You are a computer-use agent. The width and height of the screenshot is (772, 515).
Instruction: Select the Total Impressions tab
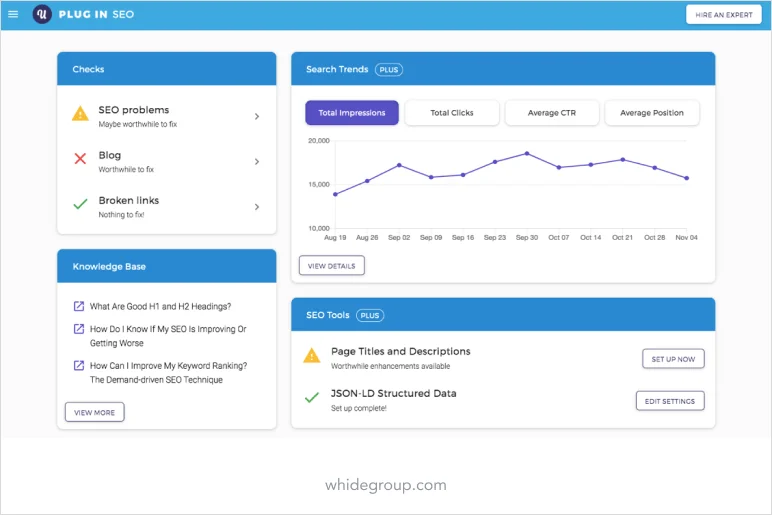[x=352, y=113]
